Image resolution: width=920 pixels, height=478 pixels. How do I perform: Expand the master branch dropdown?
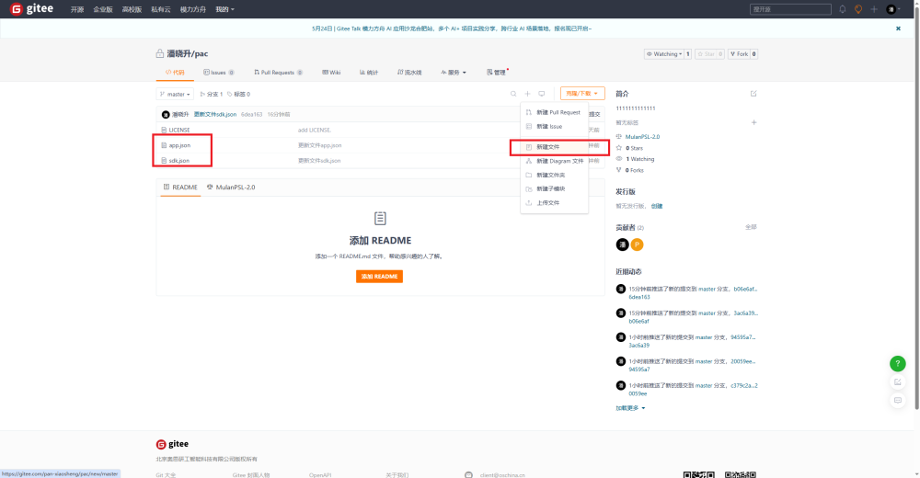pyautogui.click(x=176, y=94)
